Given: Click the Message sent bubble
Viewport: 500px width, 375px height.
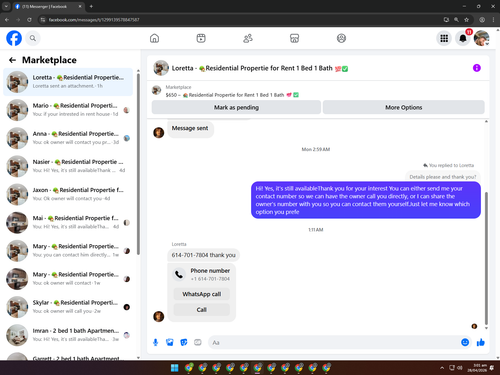Looking at the screenshot, I should coord(190,128).
